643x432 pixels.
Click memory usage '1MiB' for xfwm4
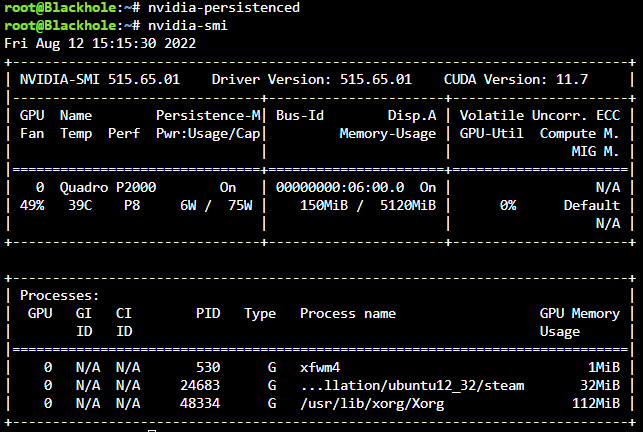click(x=604, y=367)
